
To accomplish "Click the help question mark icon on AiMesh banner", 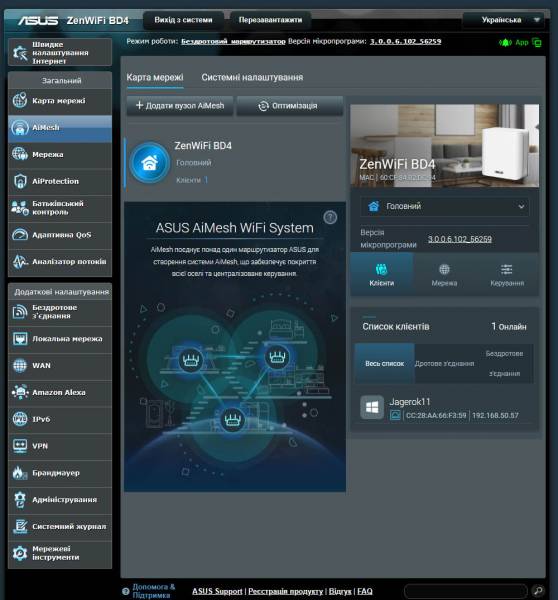I will click(x=330, y=217).
